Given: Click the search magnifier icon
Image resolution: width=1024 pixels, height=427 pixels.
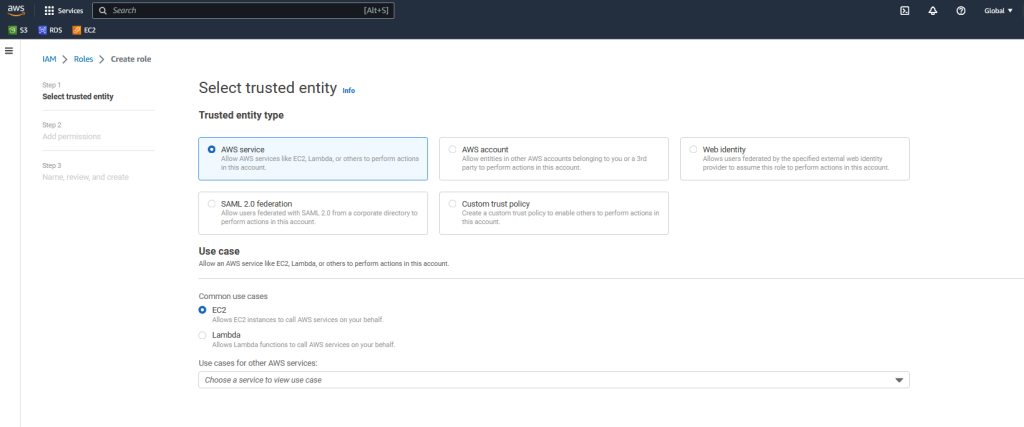Looking at the screenshot, I should 103,10.
